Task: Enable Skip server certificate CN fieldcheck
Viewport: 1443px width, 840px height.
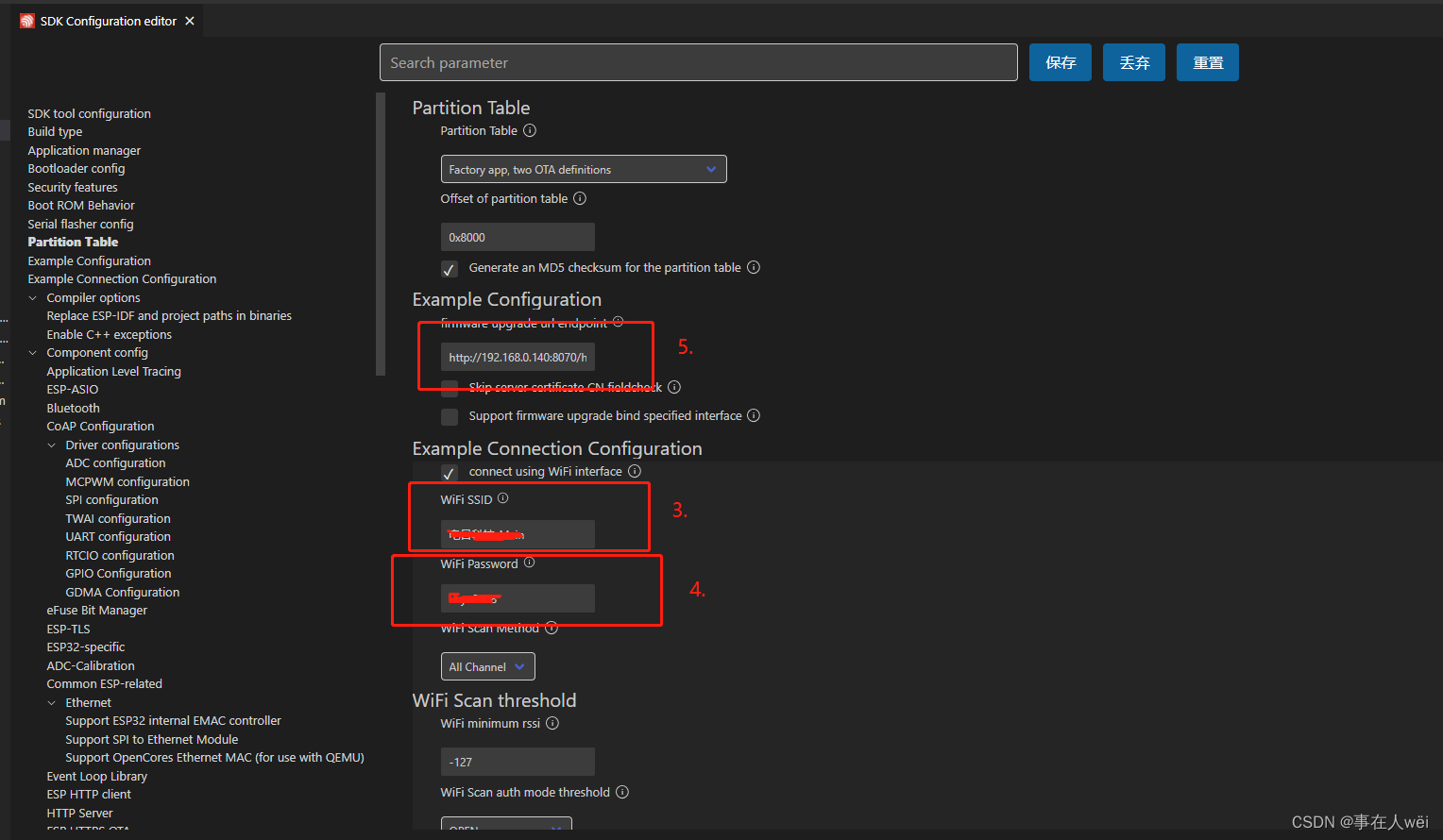Action: tap(450, 388)
